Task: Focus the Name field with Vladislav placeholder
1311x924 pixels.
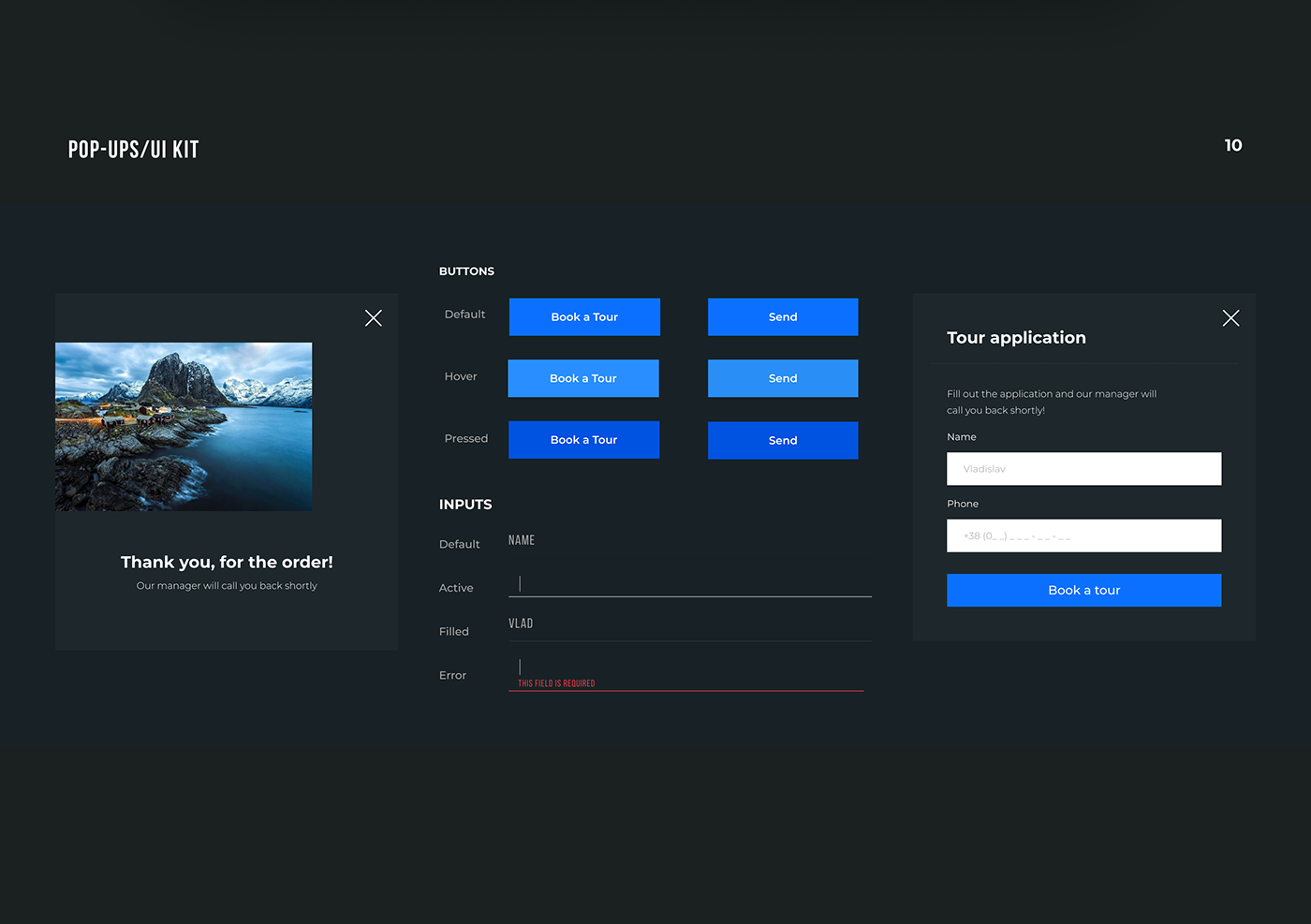Action: [x=1083, y=469]
